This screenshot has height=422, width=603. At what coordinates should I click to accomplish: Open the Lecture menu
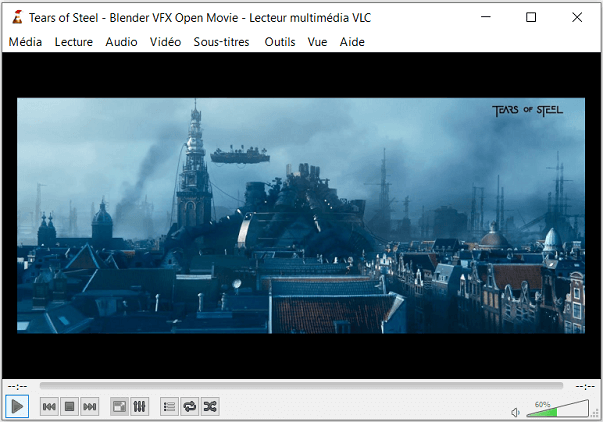click(73, 42)
